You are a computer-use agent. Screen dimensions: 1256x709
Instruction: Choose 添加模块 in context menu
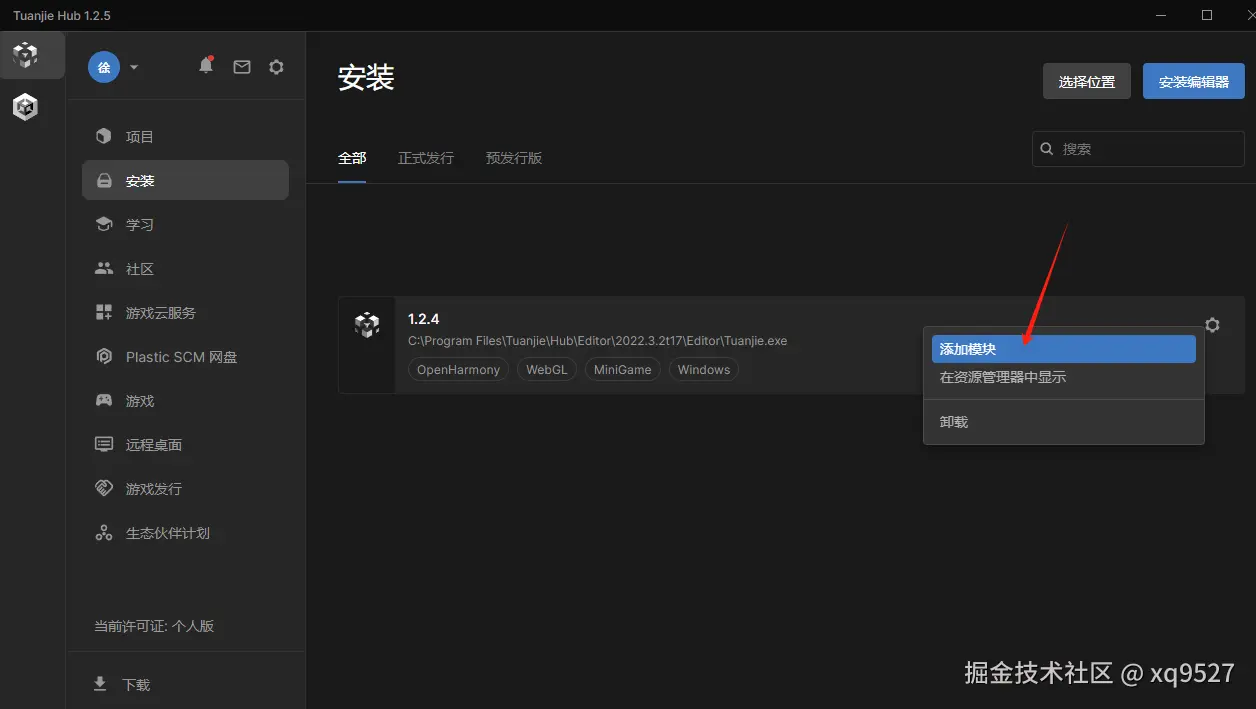click(1064, 349)
